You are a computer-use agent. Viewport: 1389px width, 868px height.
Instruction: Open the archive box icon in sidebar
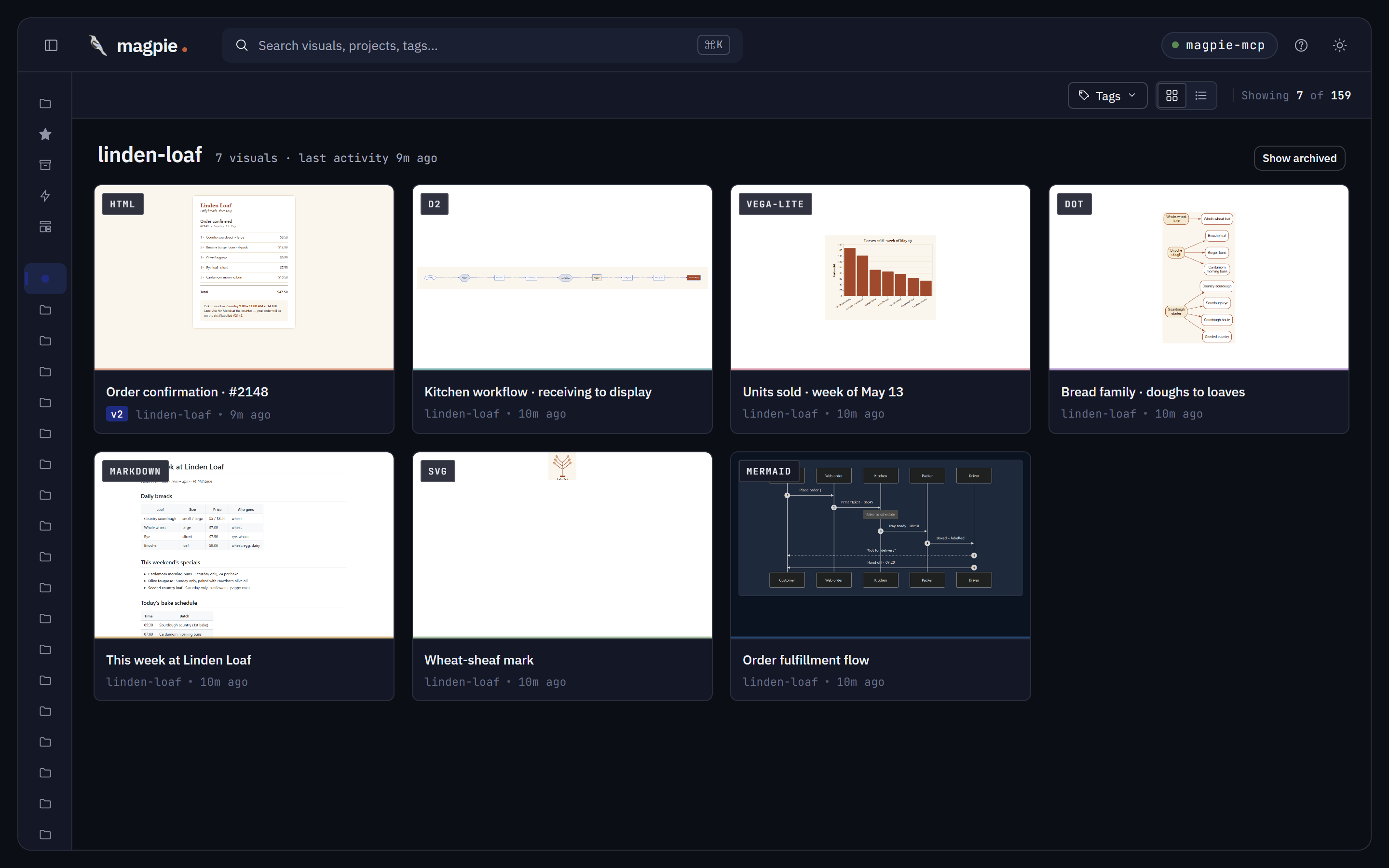coord(45,165)
